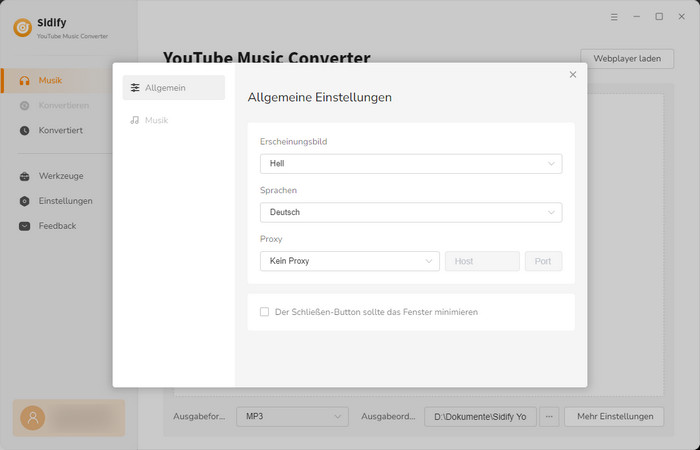Open Werkzeuge in sidebar
Screen dimensions: 700x450
(57, 176)
